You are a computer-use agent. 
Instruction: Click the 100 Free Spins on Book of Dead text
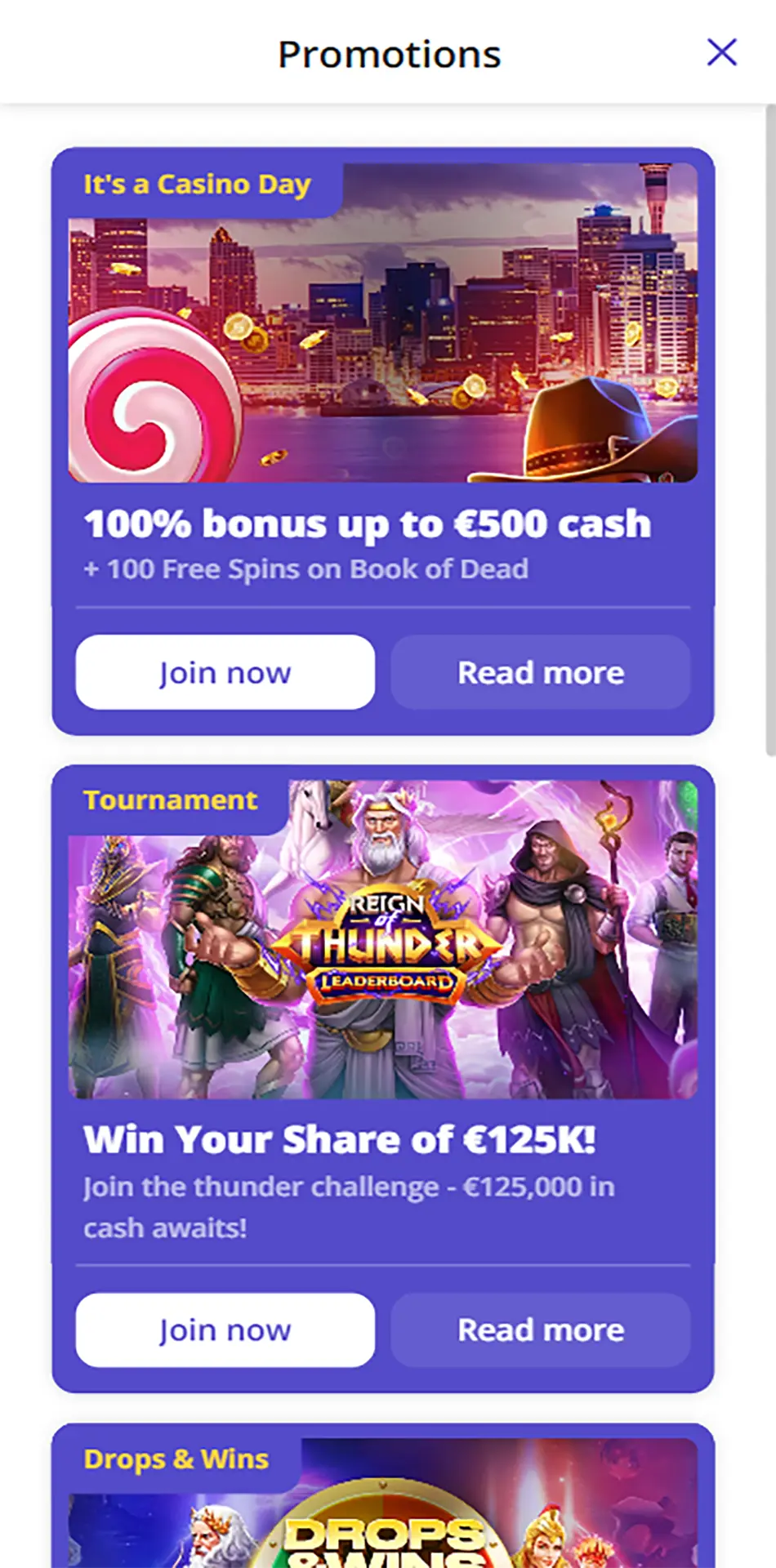(x=306, y=568)
